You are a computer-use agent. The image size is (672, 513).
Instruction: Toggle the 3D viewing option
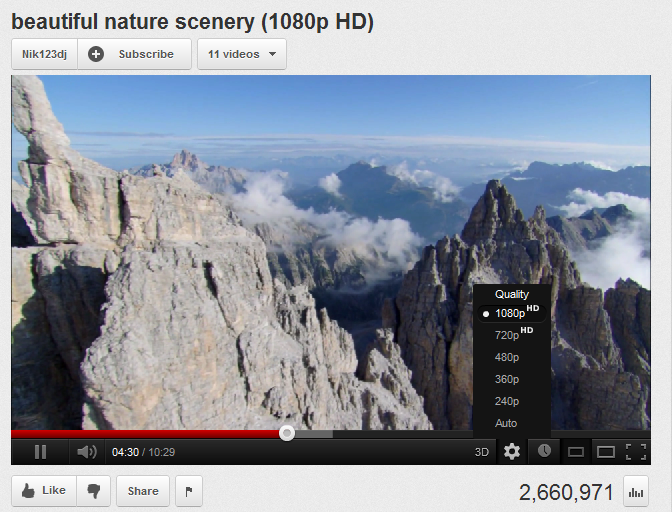click(x=482, y=452)
